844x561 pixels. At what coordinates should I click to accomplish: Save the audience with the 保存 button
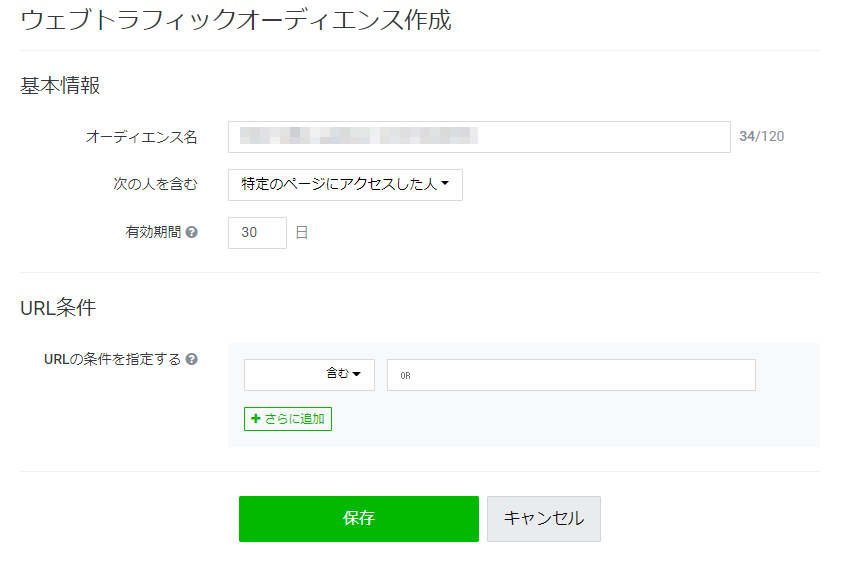tap(358, 518)
